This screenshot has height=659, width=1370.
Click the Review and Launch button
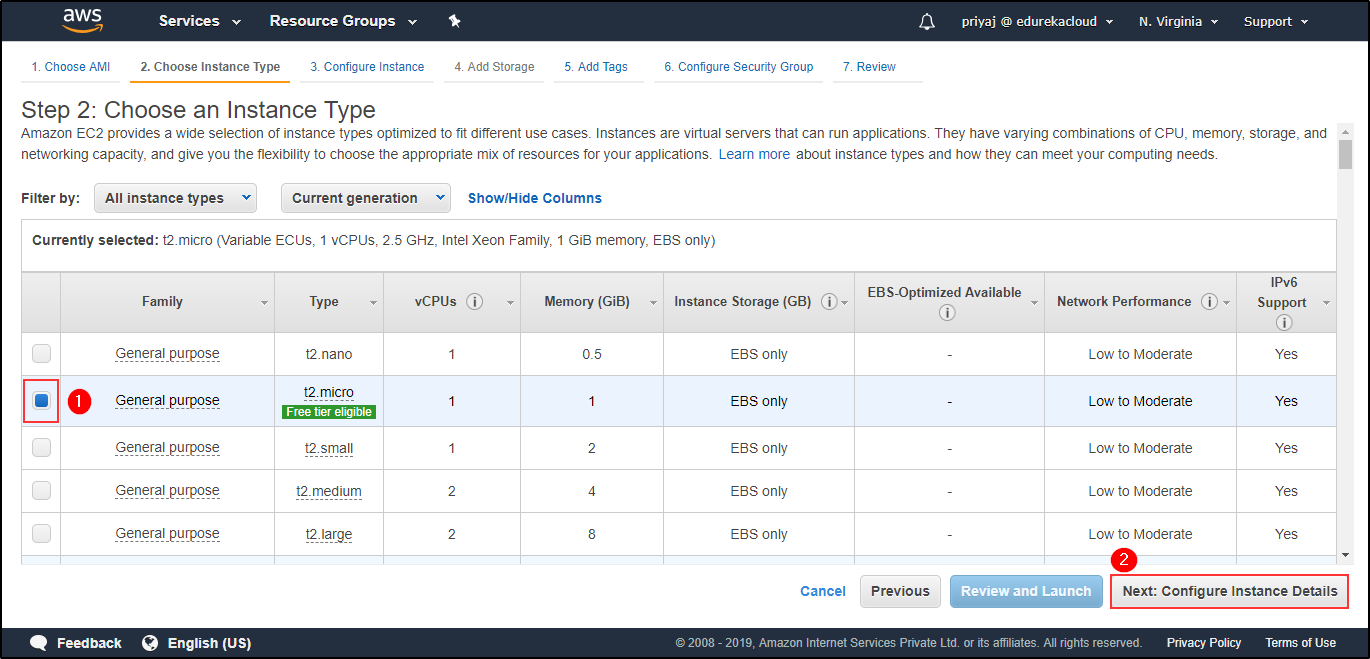tap(1026, 591)
